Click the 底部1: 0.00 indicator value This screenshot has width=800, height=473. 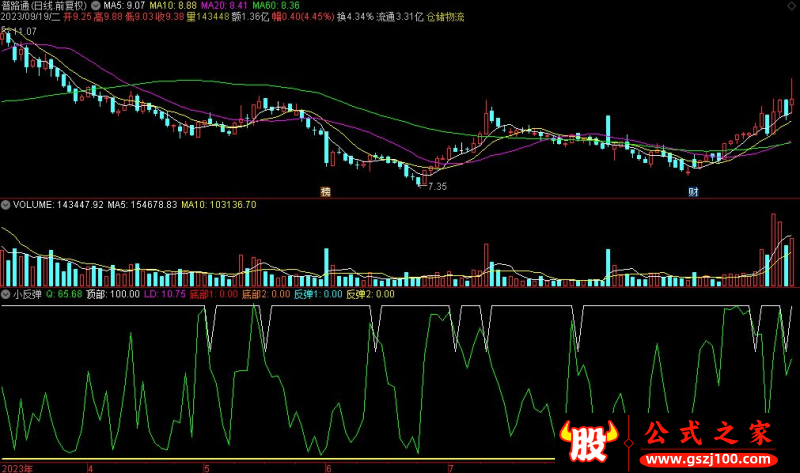[214, 294]
